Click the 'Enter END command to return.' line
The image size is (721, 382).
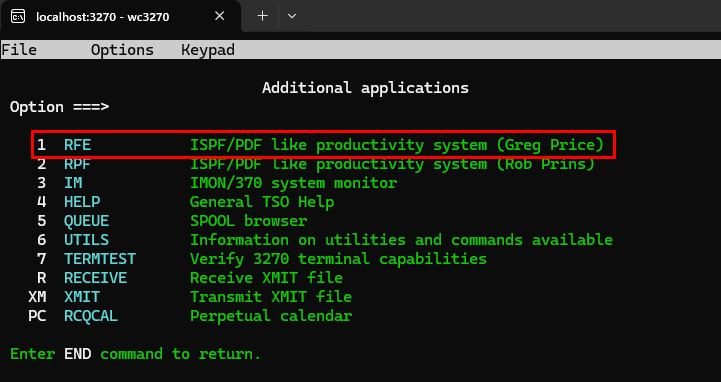136,354
